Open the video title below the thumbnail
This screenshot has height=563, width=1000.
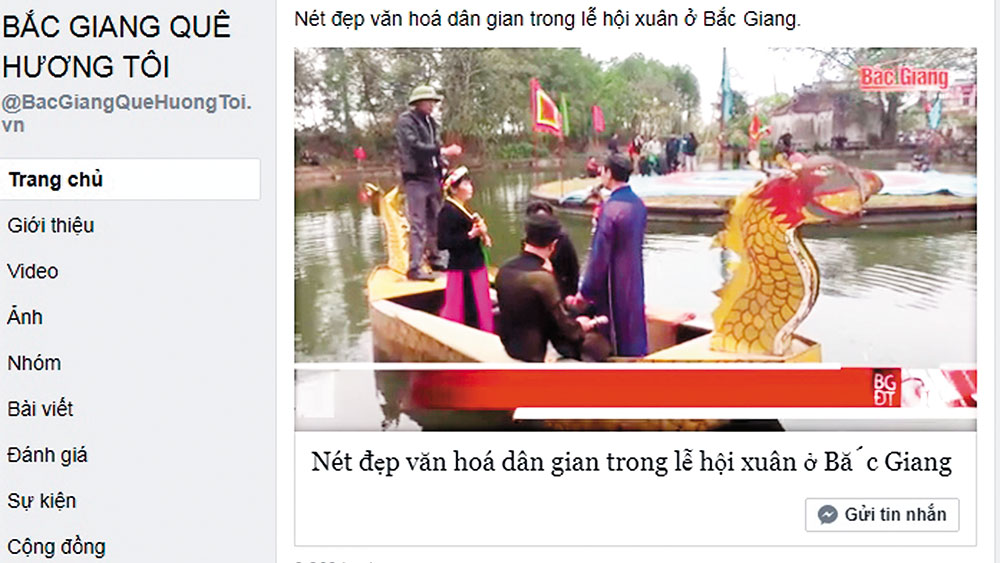(x=631, y=461)
